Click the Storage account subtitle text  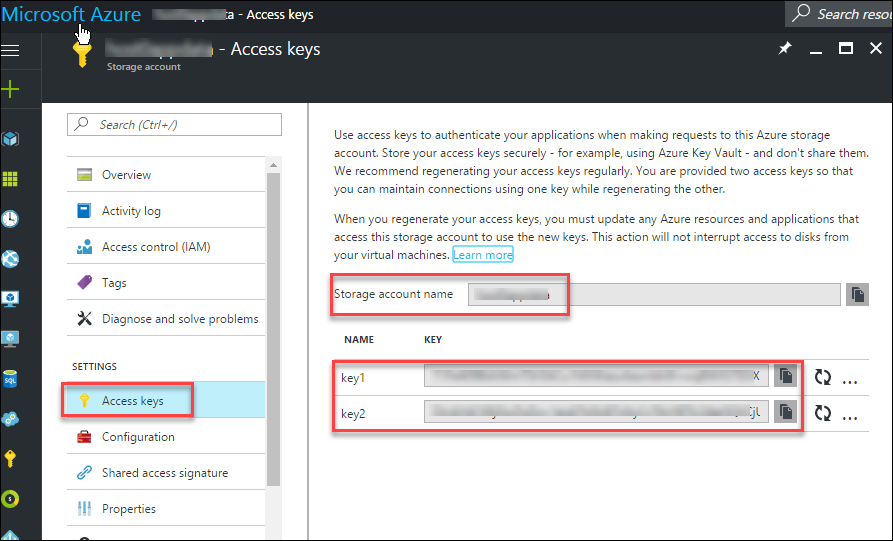tap(144, 67)
